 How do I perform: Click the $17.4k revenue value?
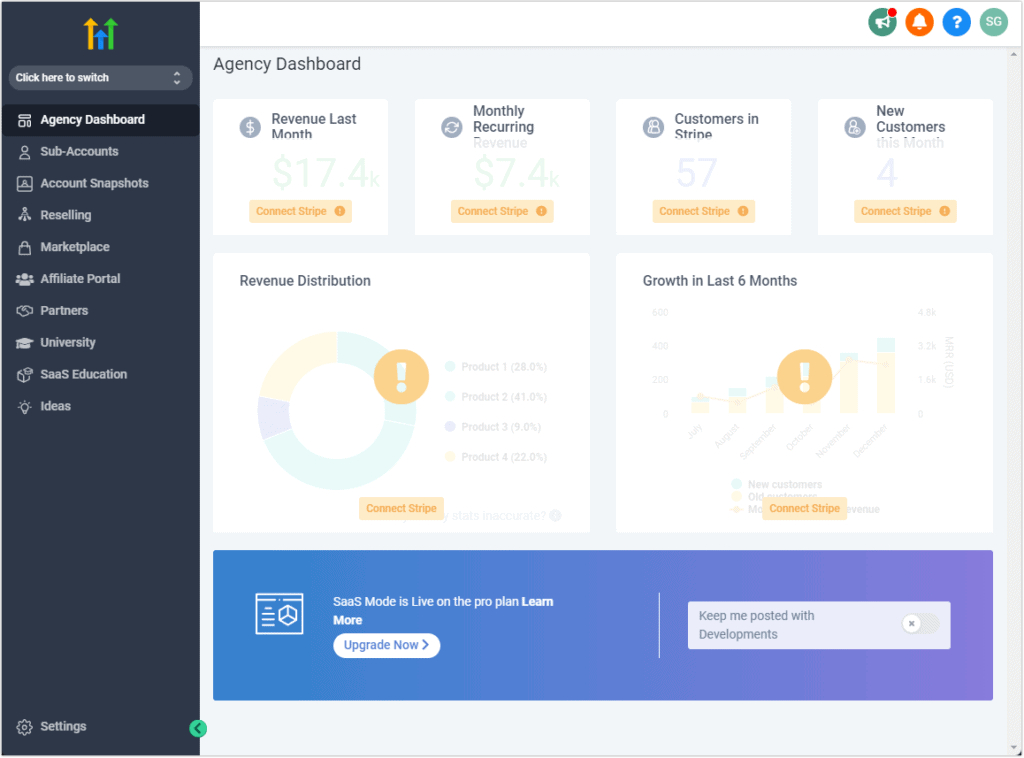[325, 173]
